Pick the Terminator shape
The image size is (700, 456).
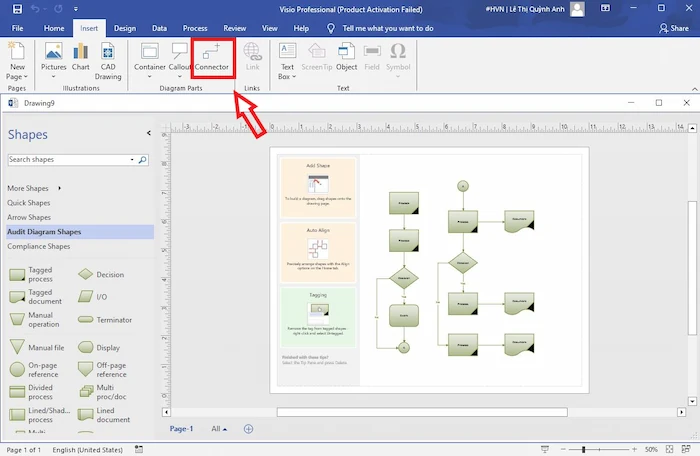(x=105, y=320)
